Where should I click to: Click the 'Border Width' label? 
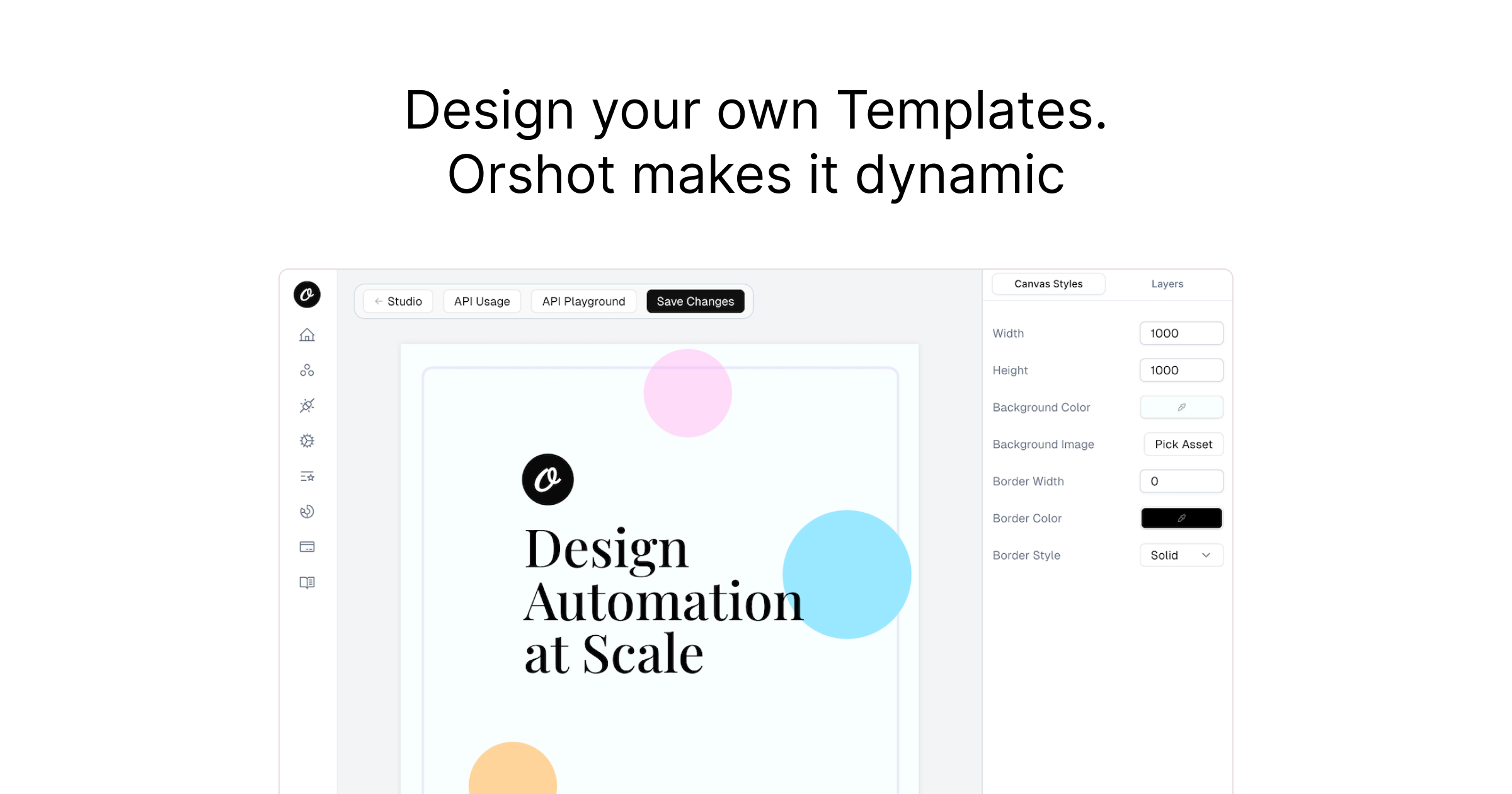(1028, 481)
